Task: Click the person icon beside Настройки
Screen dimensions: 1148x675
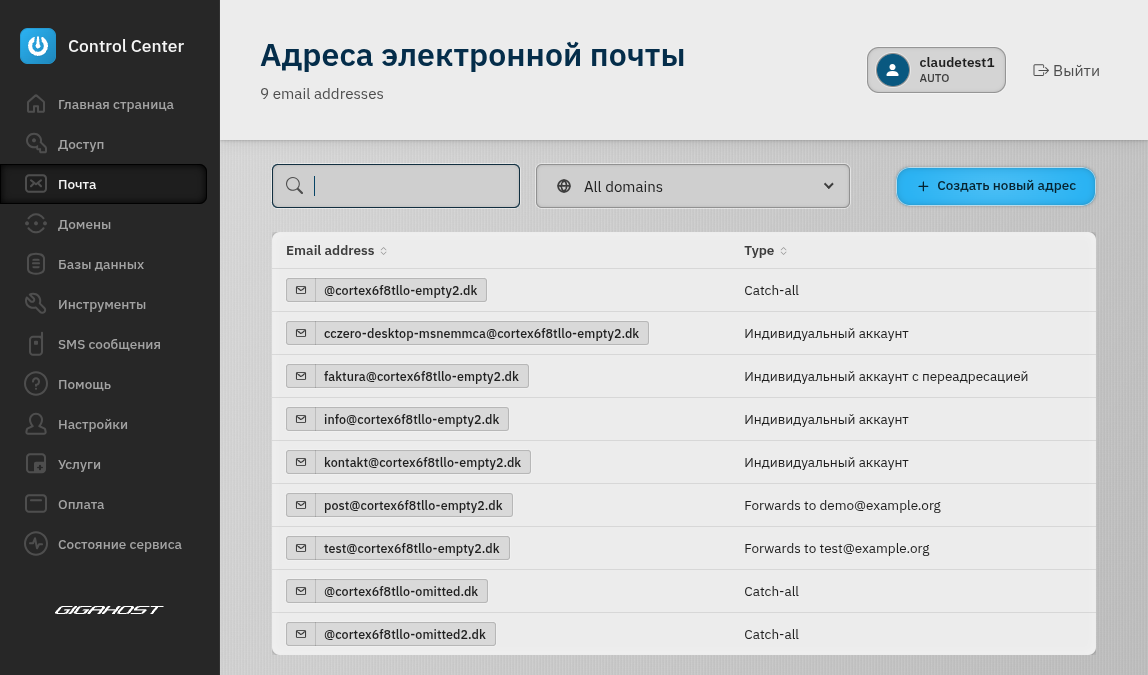Action: [x=36, y=424]
